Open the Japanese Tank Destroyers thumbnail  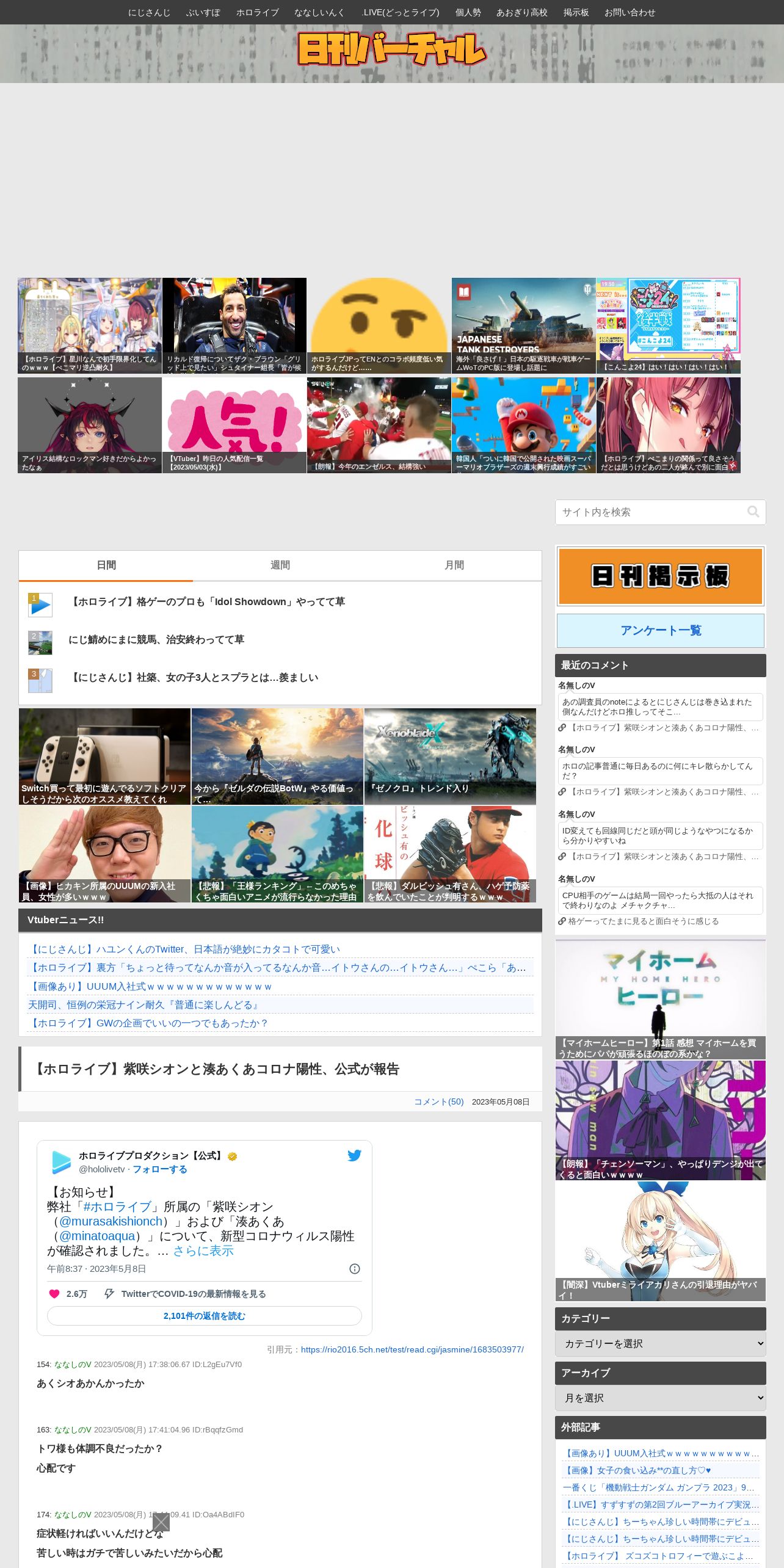coord(524,325)
